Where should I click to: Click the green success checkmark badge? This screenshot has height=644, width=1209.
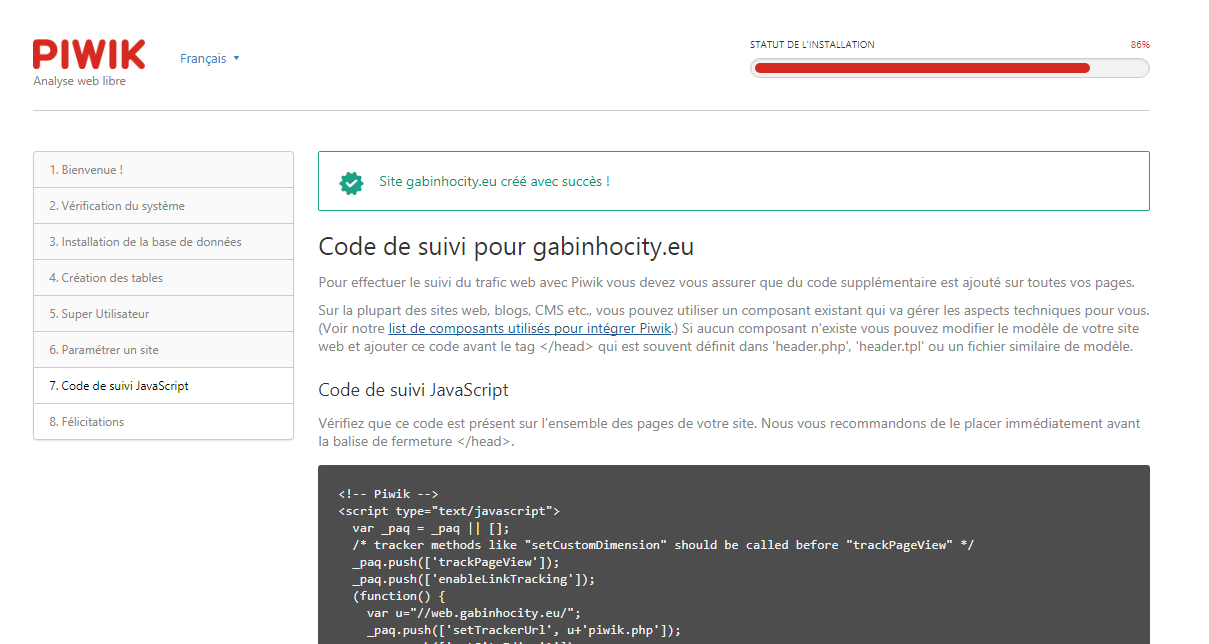[351, 182]
